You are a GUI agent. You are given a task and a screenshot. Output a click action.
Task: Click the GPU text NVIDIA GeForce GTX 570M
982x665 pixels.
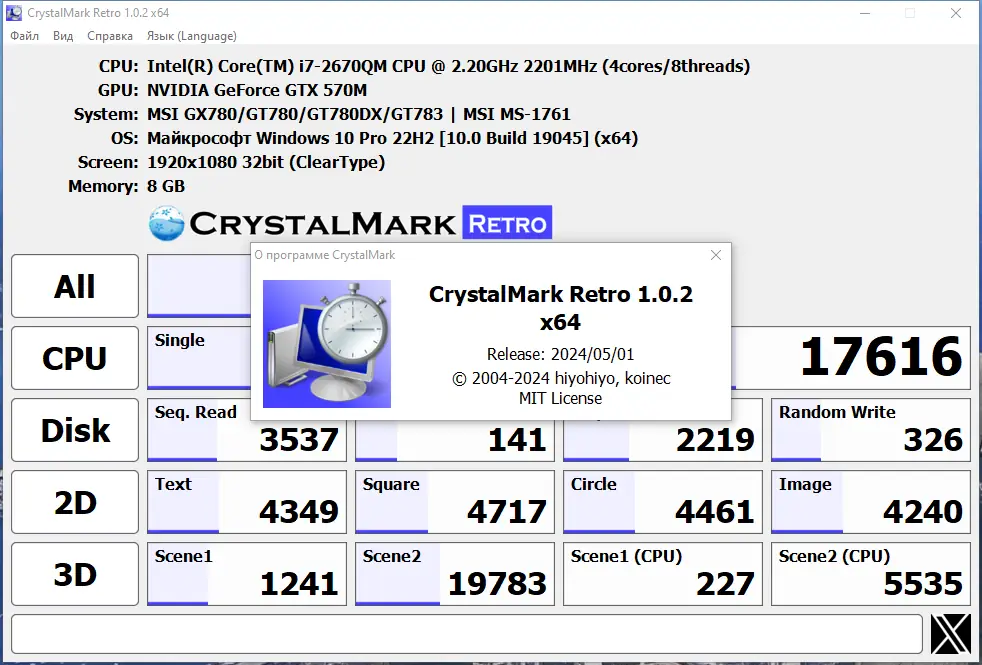click(x=257, y=90)
